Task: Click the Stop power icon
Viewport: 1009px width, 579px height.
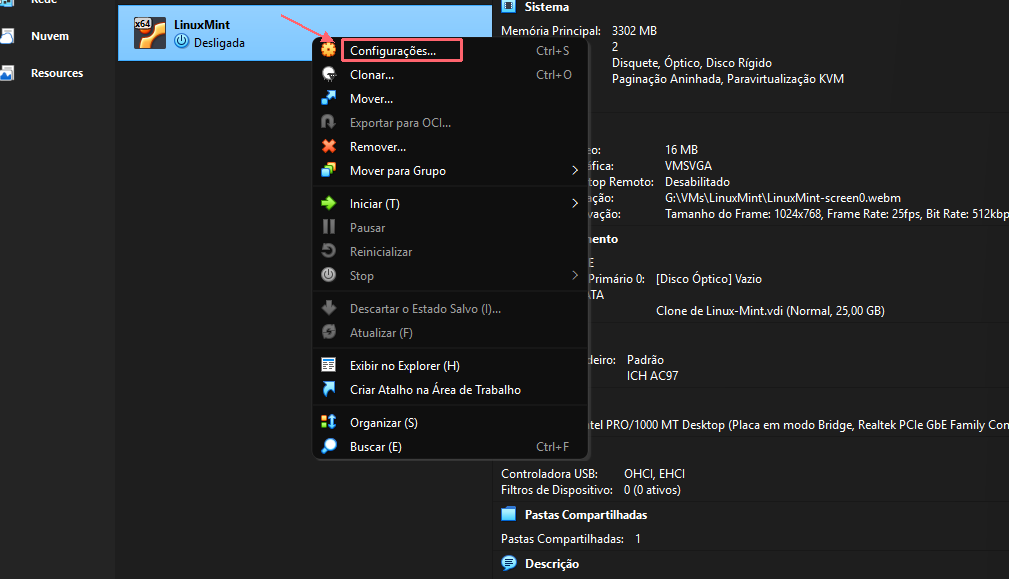Action: coord(329,275)
